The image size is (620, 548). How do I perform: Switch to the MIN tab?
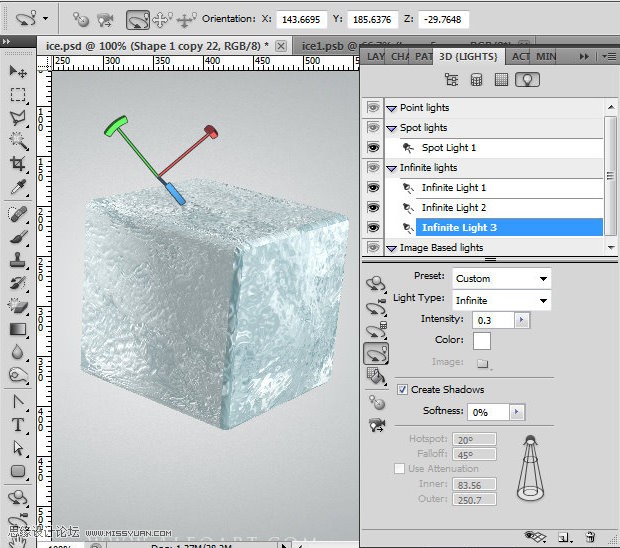click(546, 57)
